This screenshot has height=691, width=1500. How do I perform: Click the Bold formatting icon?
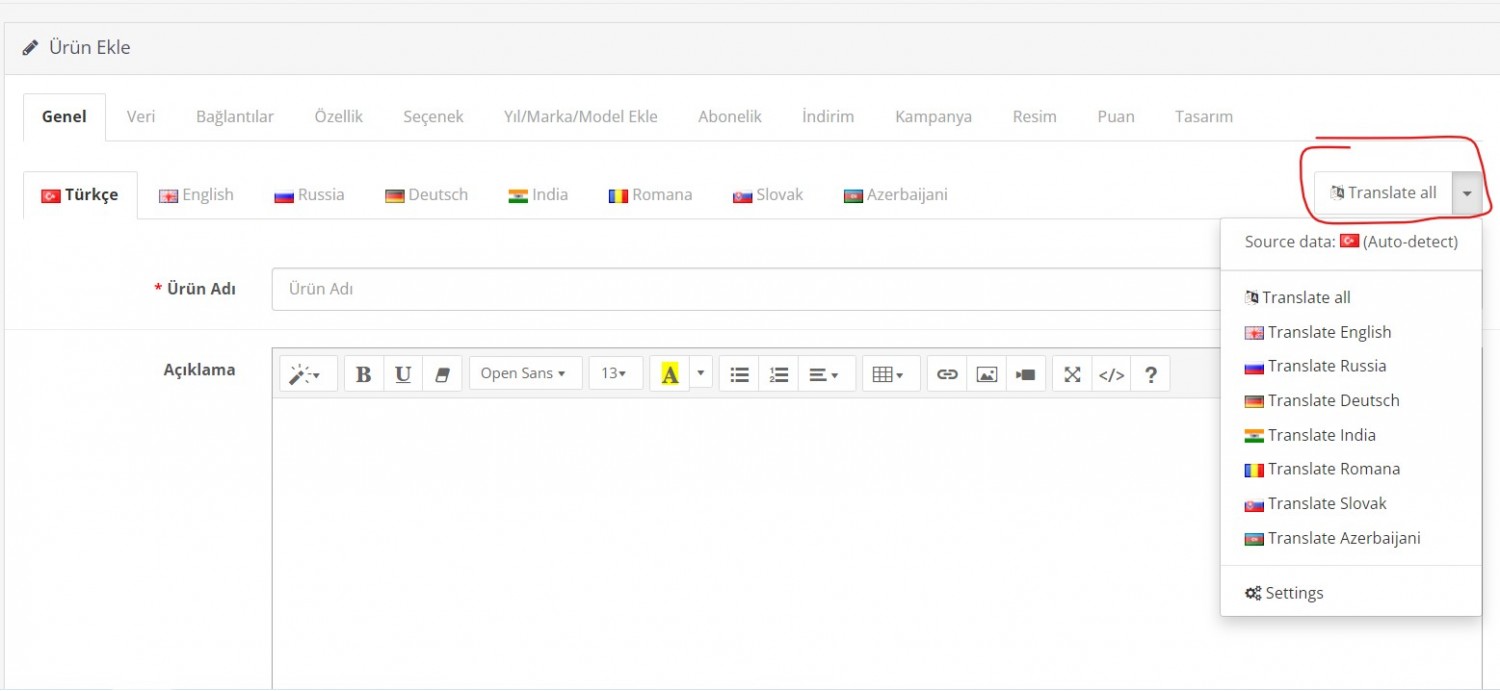click(364, 374)
